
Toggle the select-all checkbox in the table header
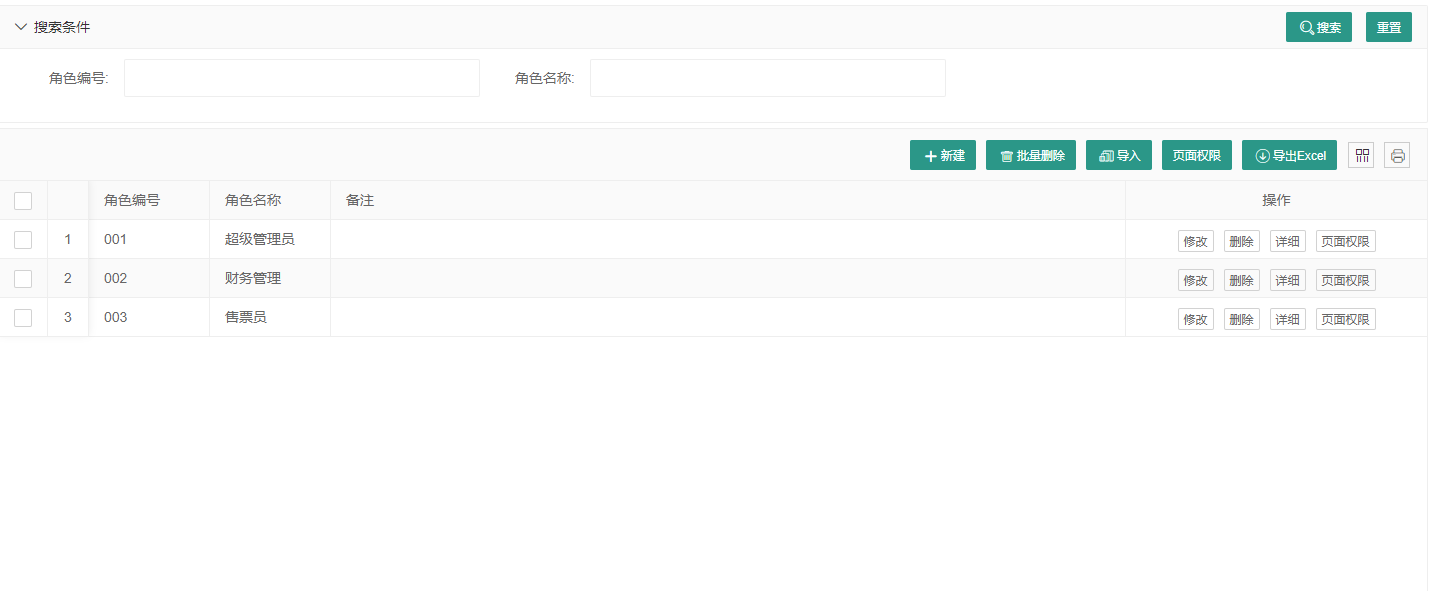(23, 201)
